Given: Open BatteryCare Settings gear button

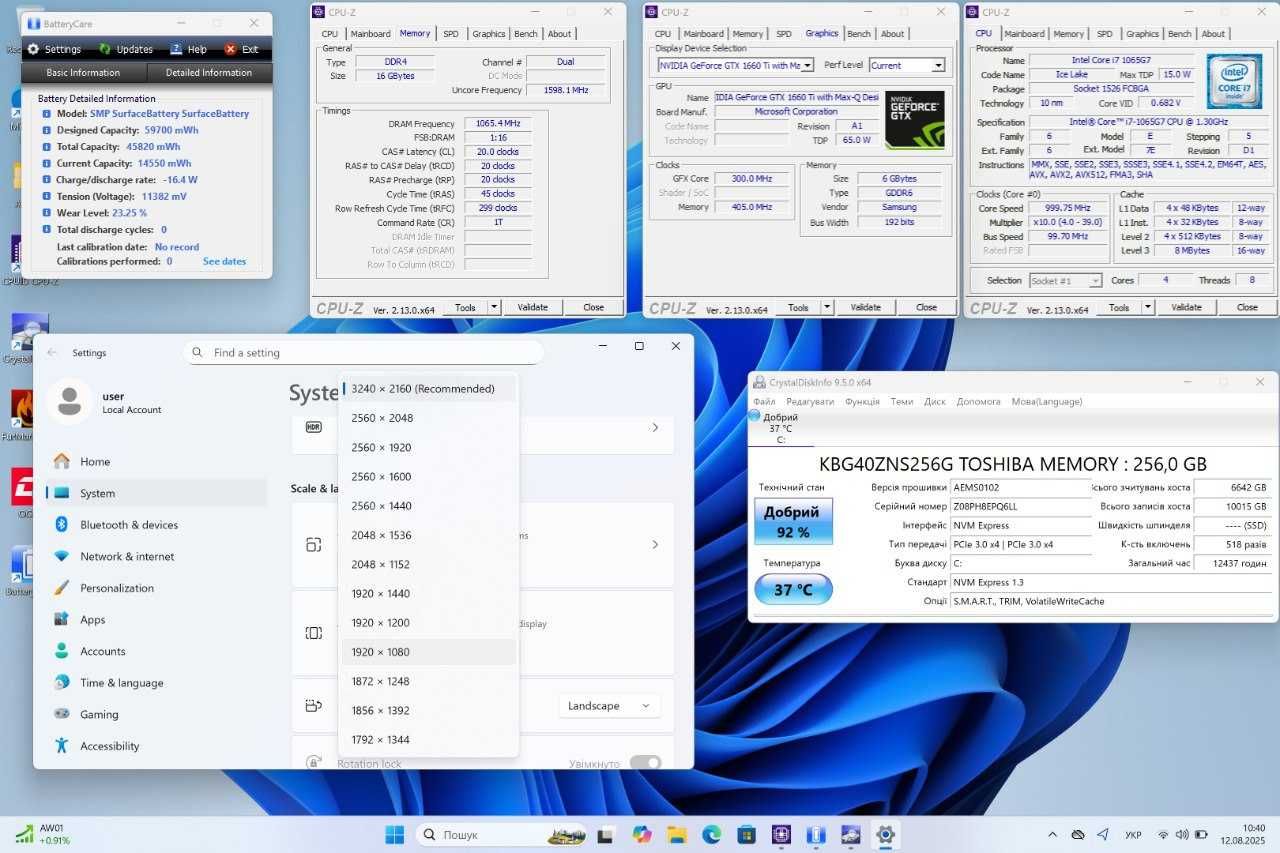Looking at the screenshot, I should (x=54, y=49).
